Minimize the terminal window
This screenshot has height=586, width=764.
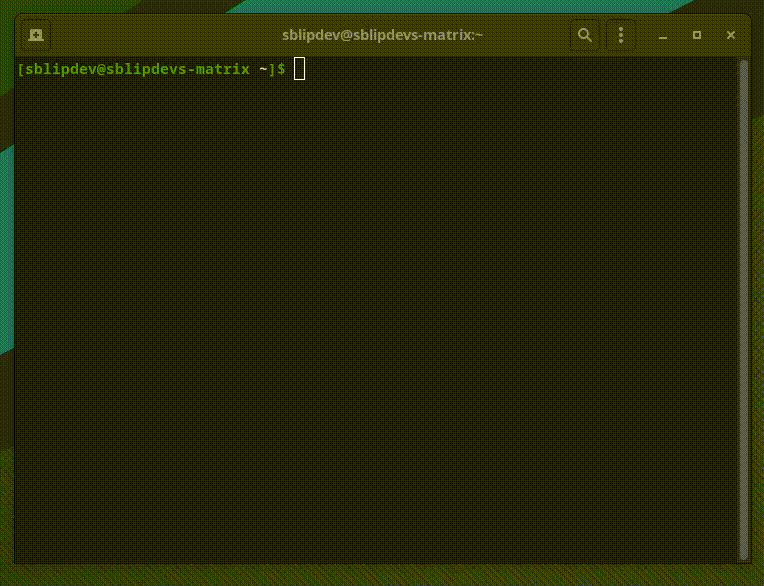point(663,36)
